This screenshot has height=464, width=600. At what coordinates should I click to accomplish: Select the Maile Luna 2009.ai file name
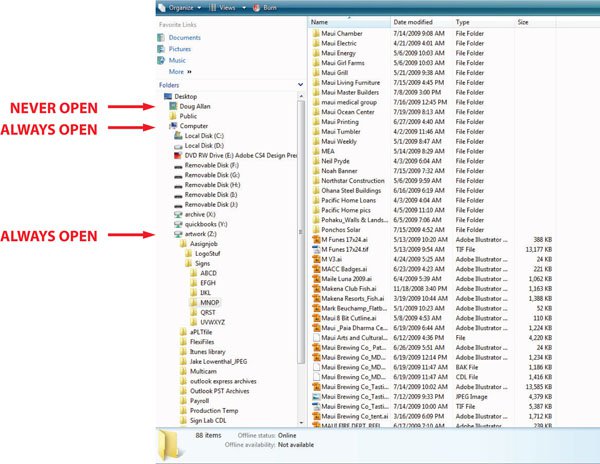tap(346, 279)
